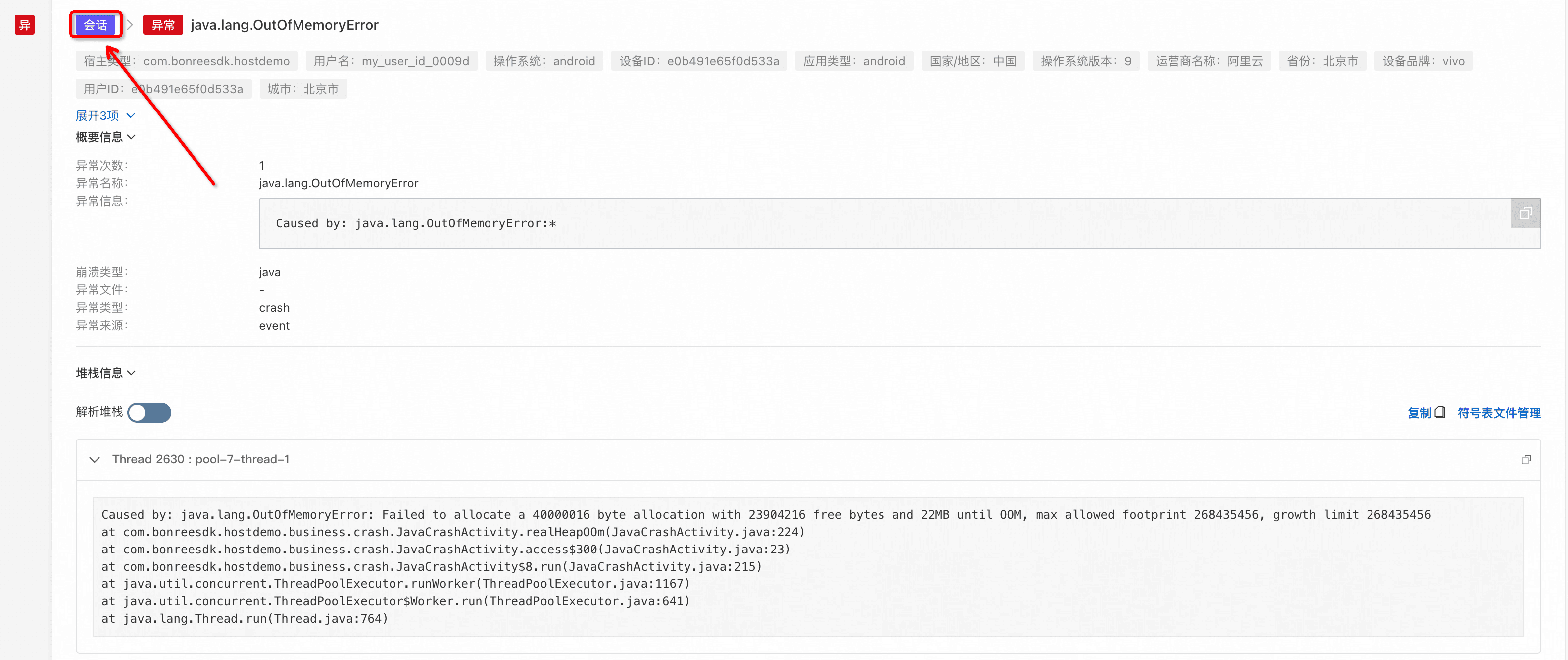Collapse the 概要信息 section

tap(105, 137)
